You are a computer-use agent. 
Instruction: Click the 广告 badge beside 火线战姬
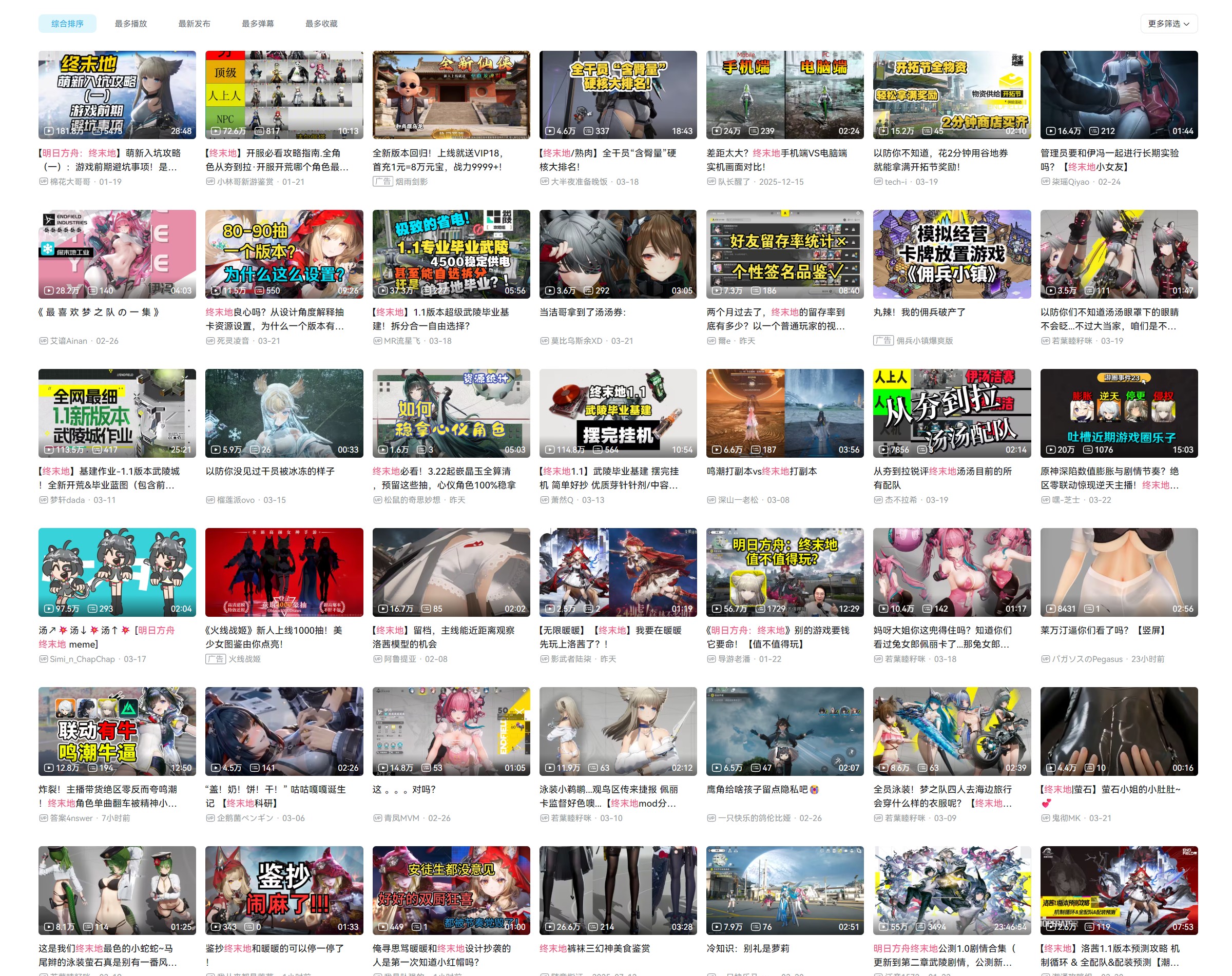[216, 659]
